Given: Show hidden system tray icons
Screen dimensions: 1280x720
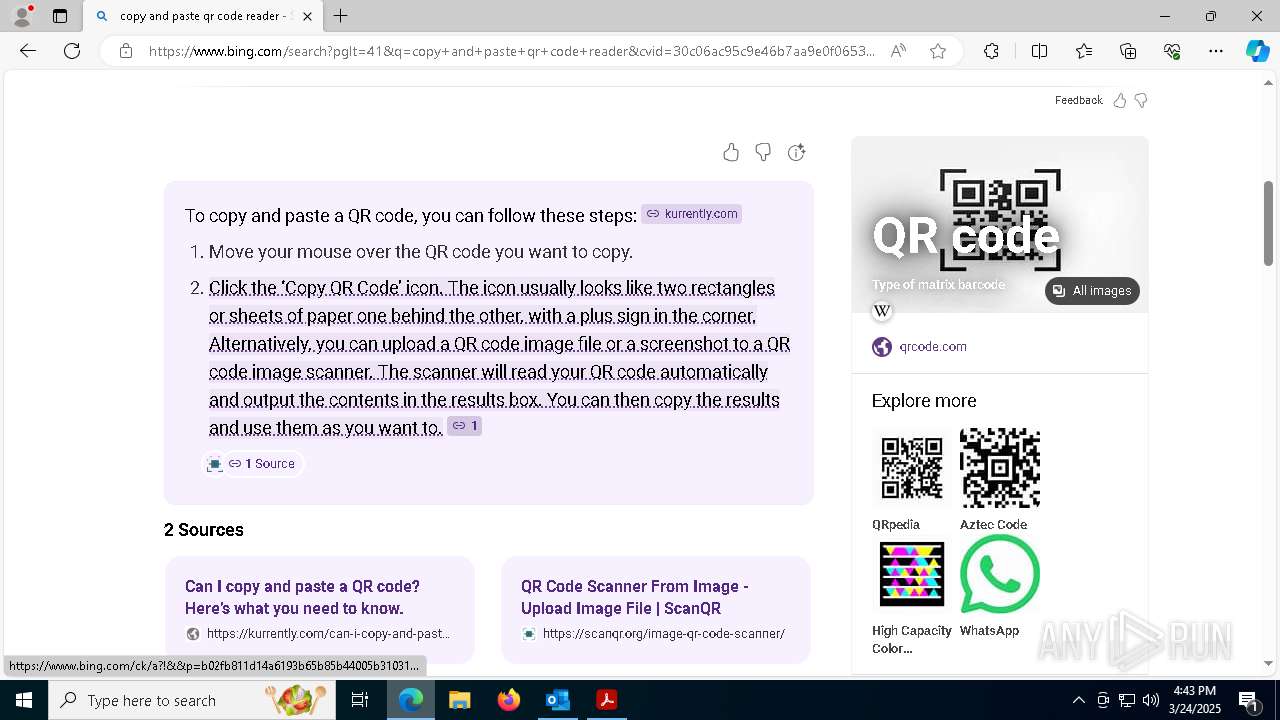Looking at the screenshot, I should [1078, 700].
